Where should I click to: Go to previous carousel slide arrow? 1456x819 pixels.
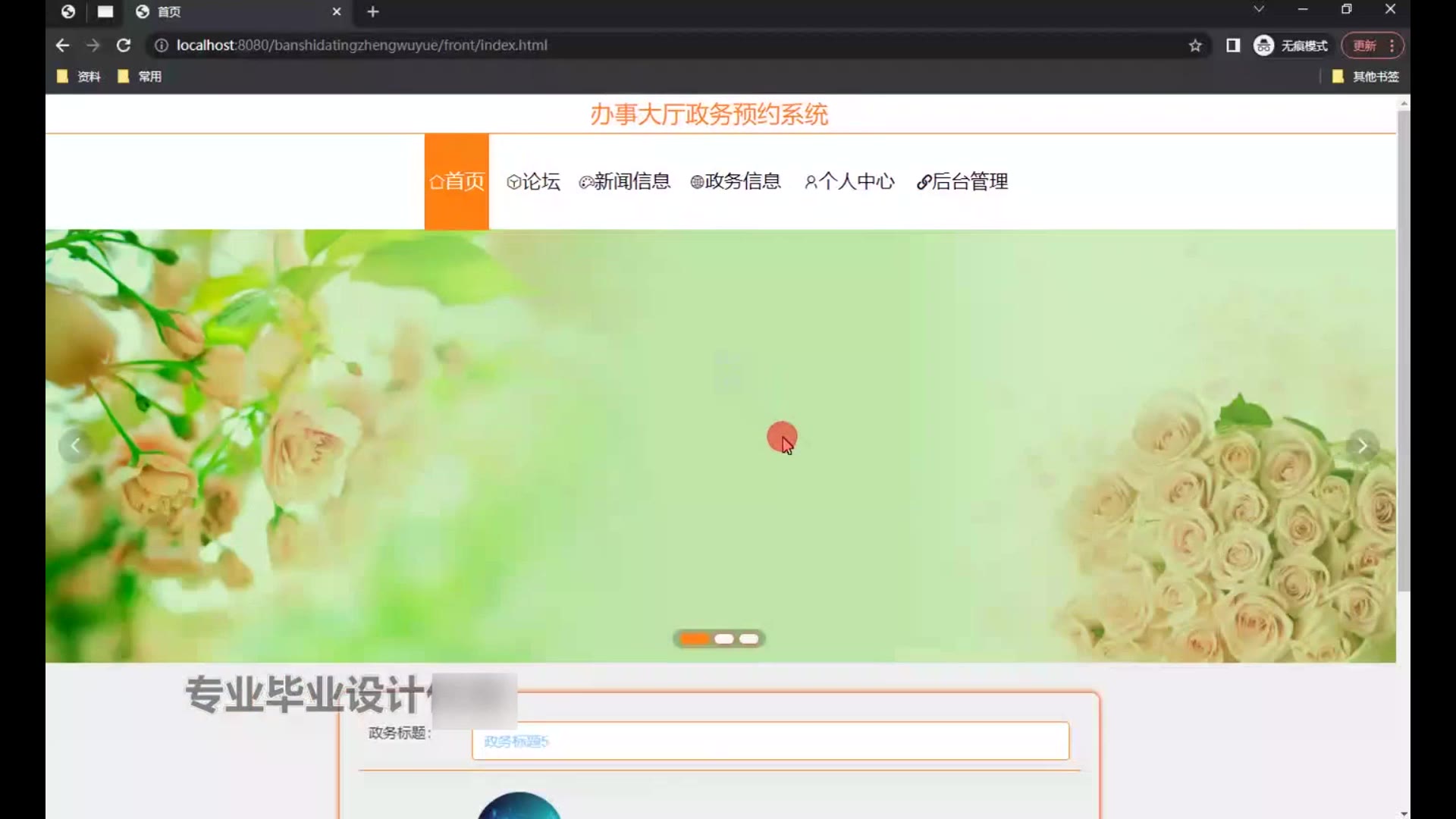click(x=75, y=446)
